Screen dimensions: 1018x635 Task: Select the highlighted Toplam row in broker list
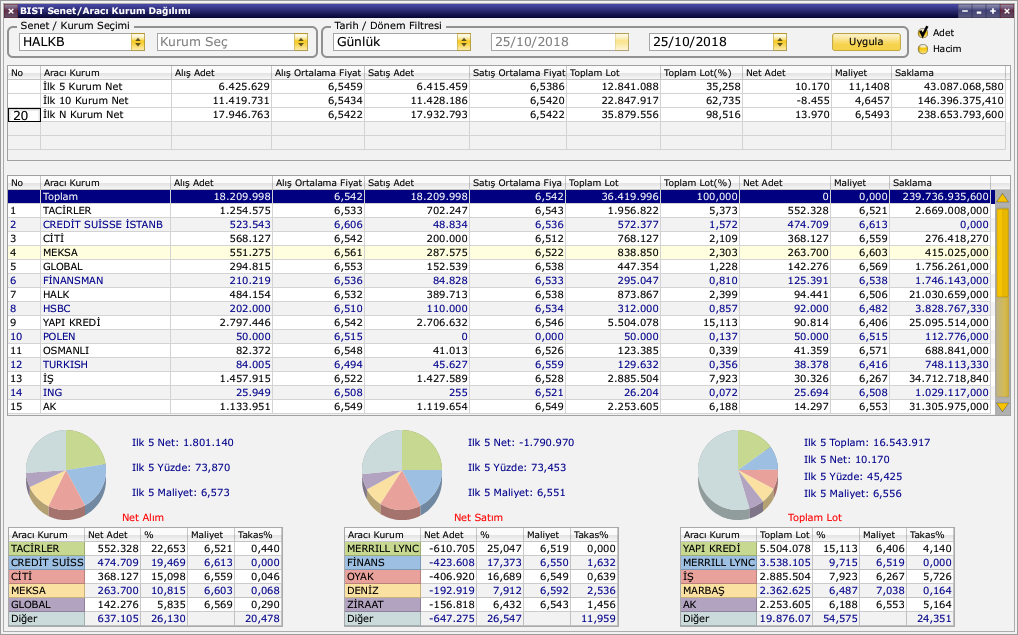pos(499,197)
